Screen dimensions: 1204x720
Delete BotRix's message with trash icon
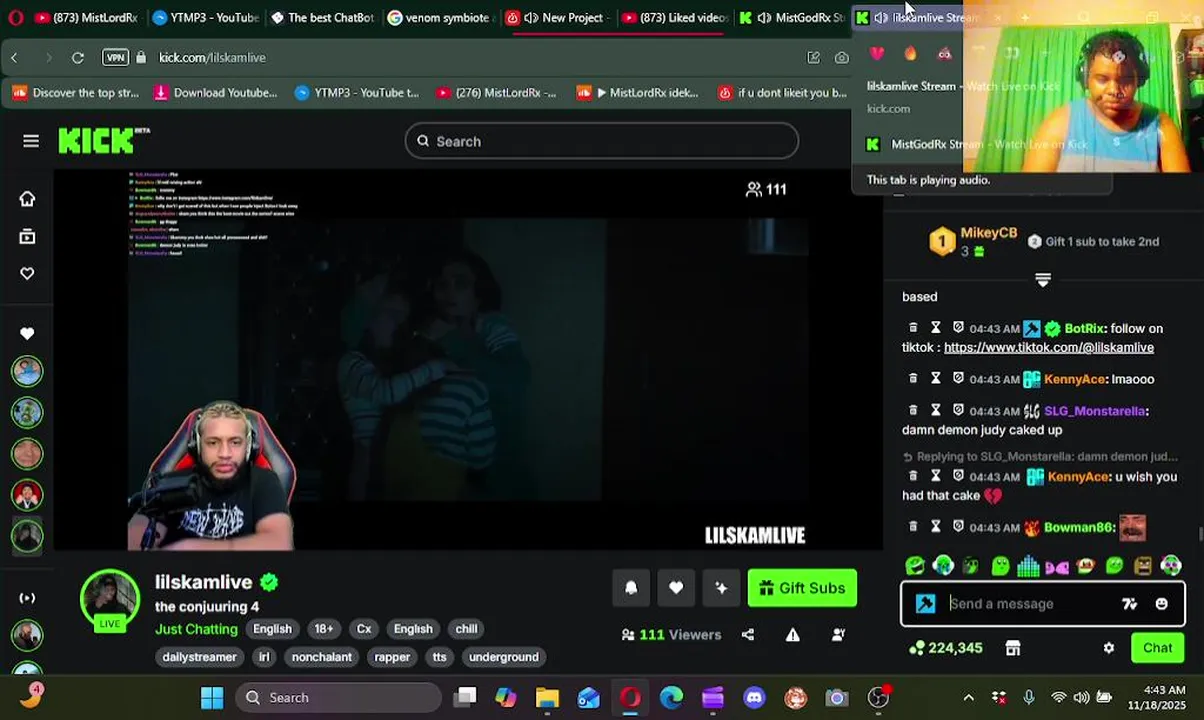(913, 328)
